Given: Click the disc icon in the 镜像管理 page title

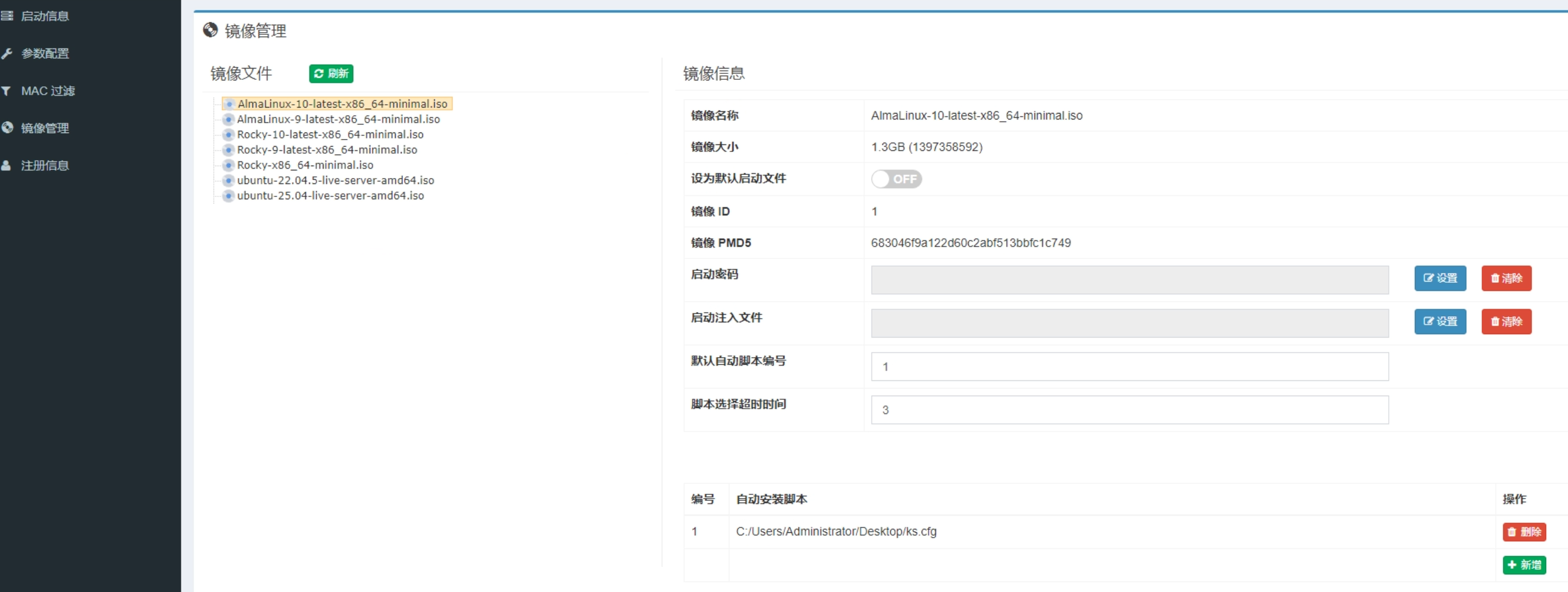Looking at the screenshot, I should 211,30.
